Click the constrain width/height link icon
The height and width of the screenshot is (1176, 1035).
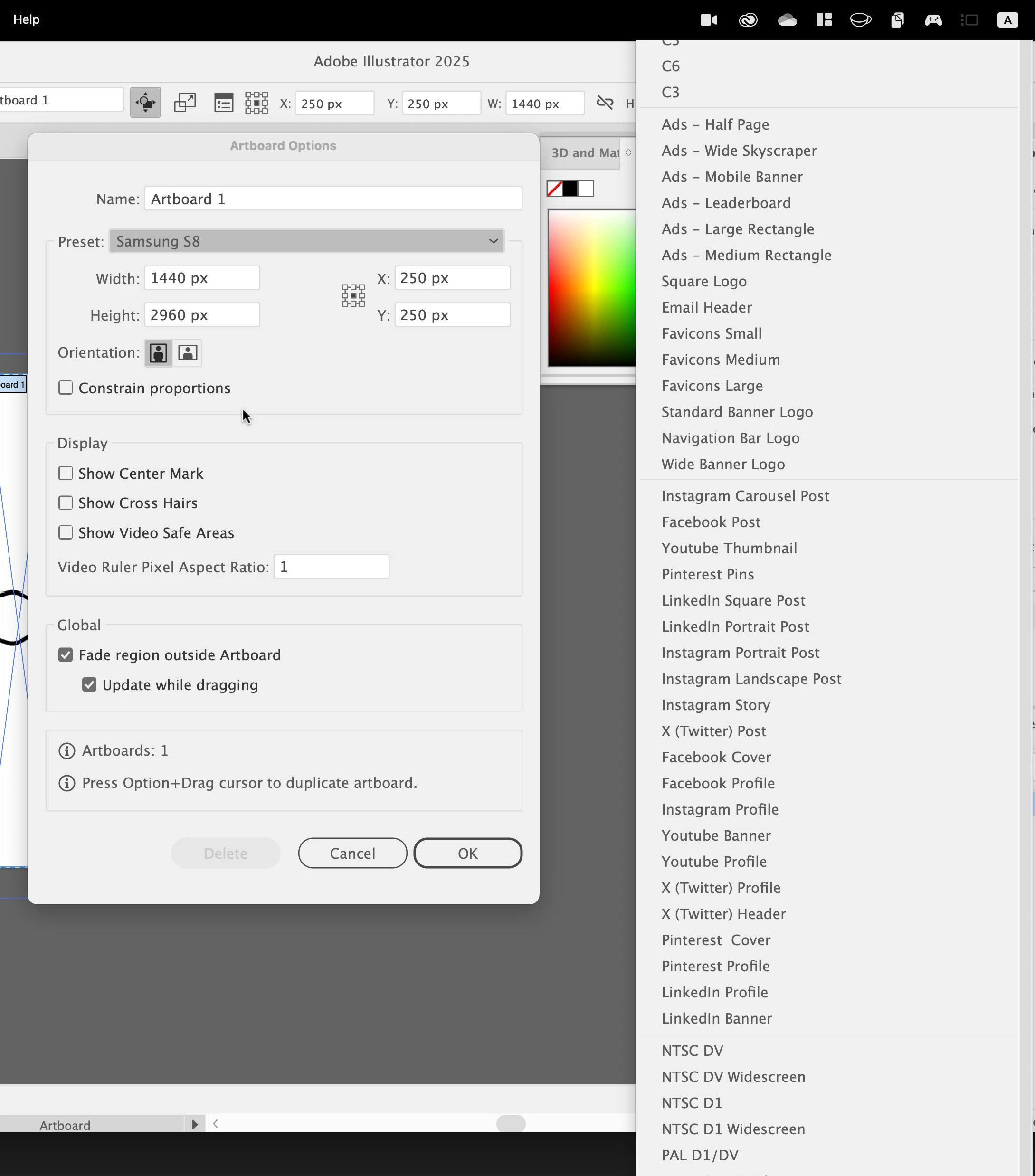pos(605,103)
